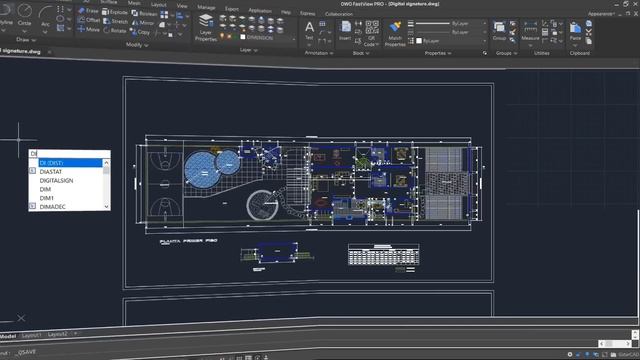The width and height of the screenshot is (640, 360).
Task: Click the suggestion list scroll down arrow
Action: 107,207
